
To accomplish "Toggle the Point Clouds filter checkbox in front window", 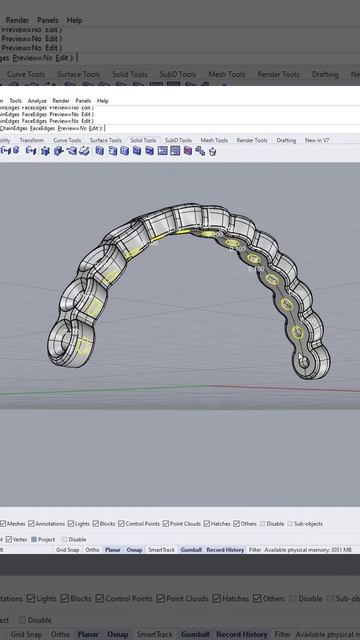I will [x=166, y=523].
